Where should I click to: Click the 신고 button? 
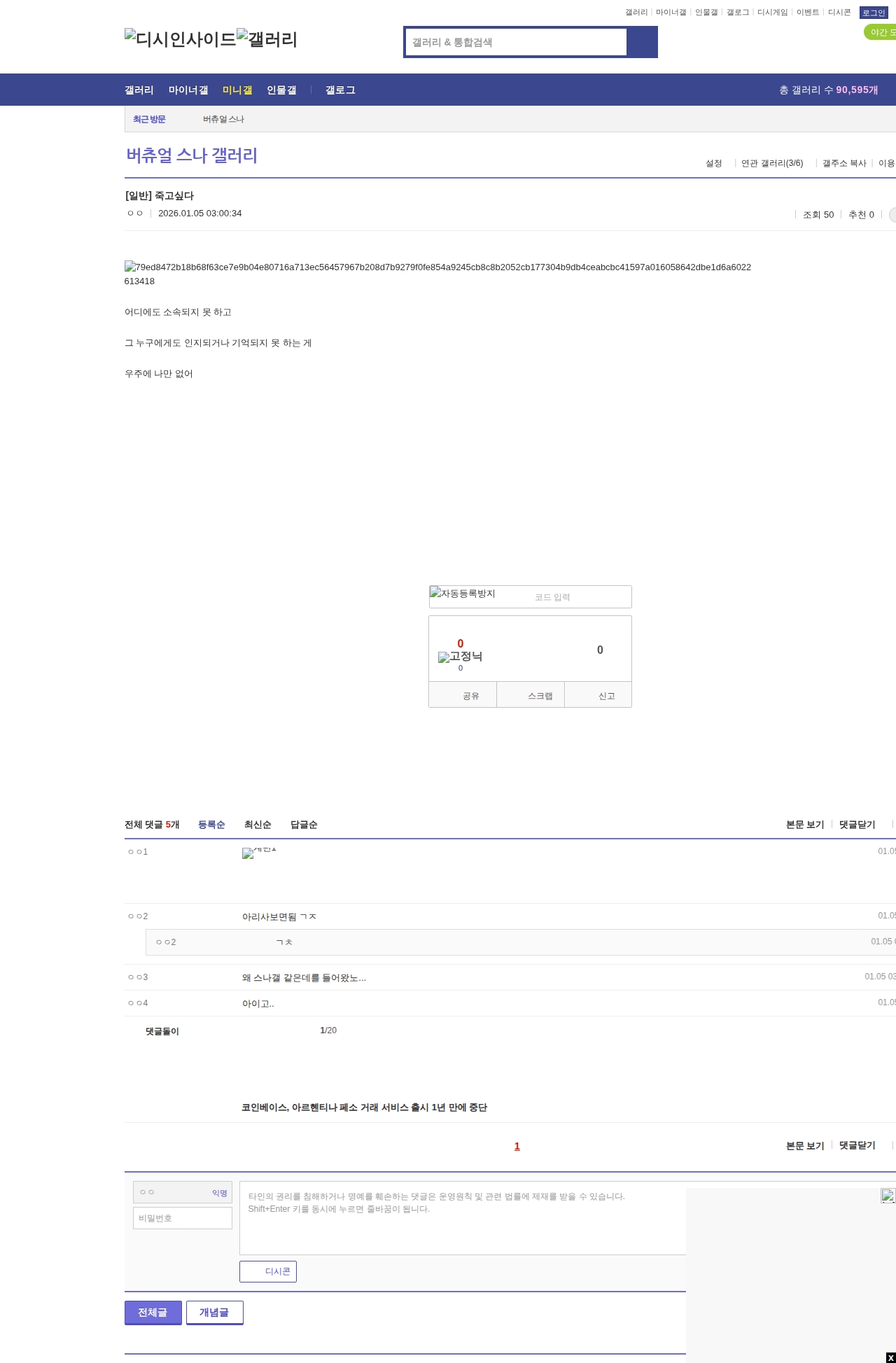click(598, 695)
